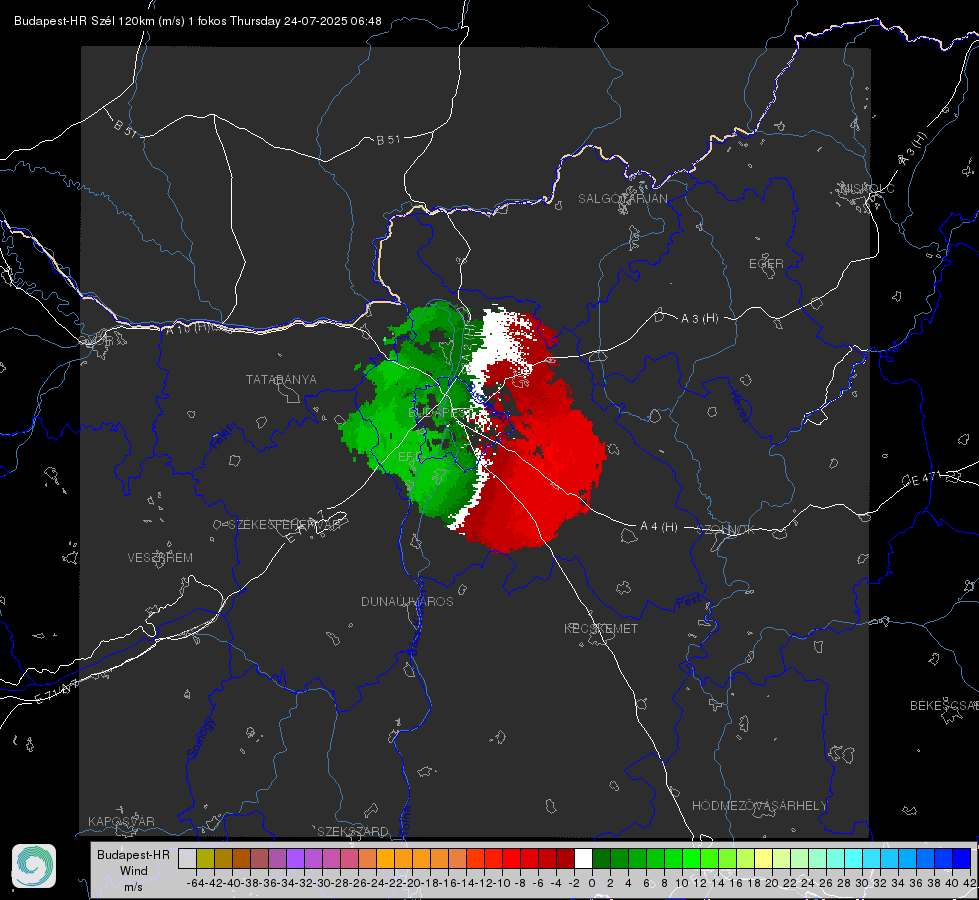The width and height of the screenshot is (979, 900).
Task: Select the HÓDMEZŐVÁSÁRHELY city label
Action: [x=759, y=806]
